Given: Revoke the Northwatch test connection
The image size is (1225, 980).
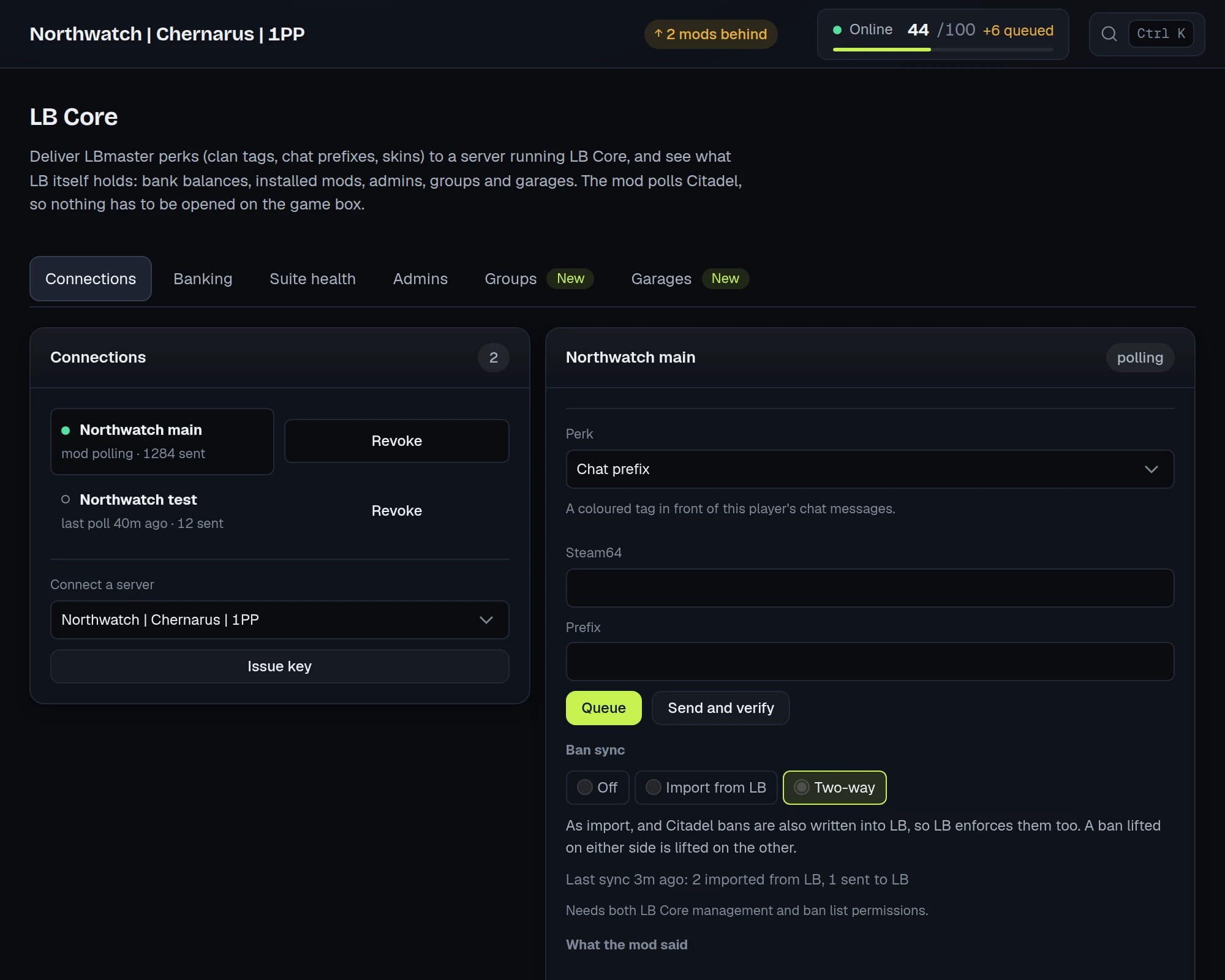Looking at the screenshot, I should click(397, 511).
